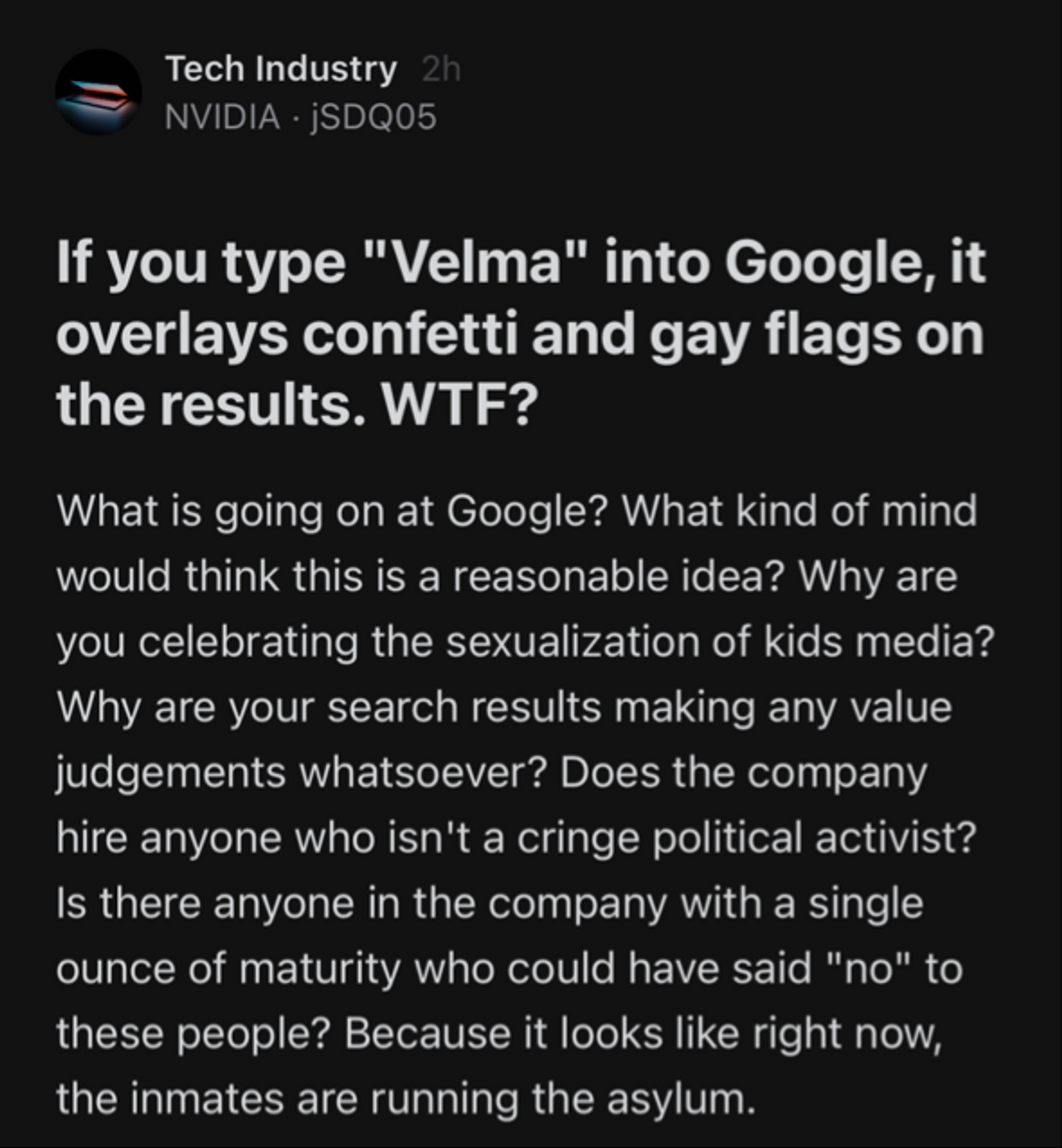Open the NVIDIA company label
1062x1148 pixels.
click(223, 117)
